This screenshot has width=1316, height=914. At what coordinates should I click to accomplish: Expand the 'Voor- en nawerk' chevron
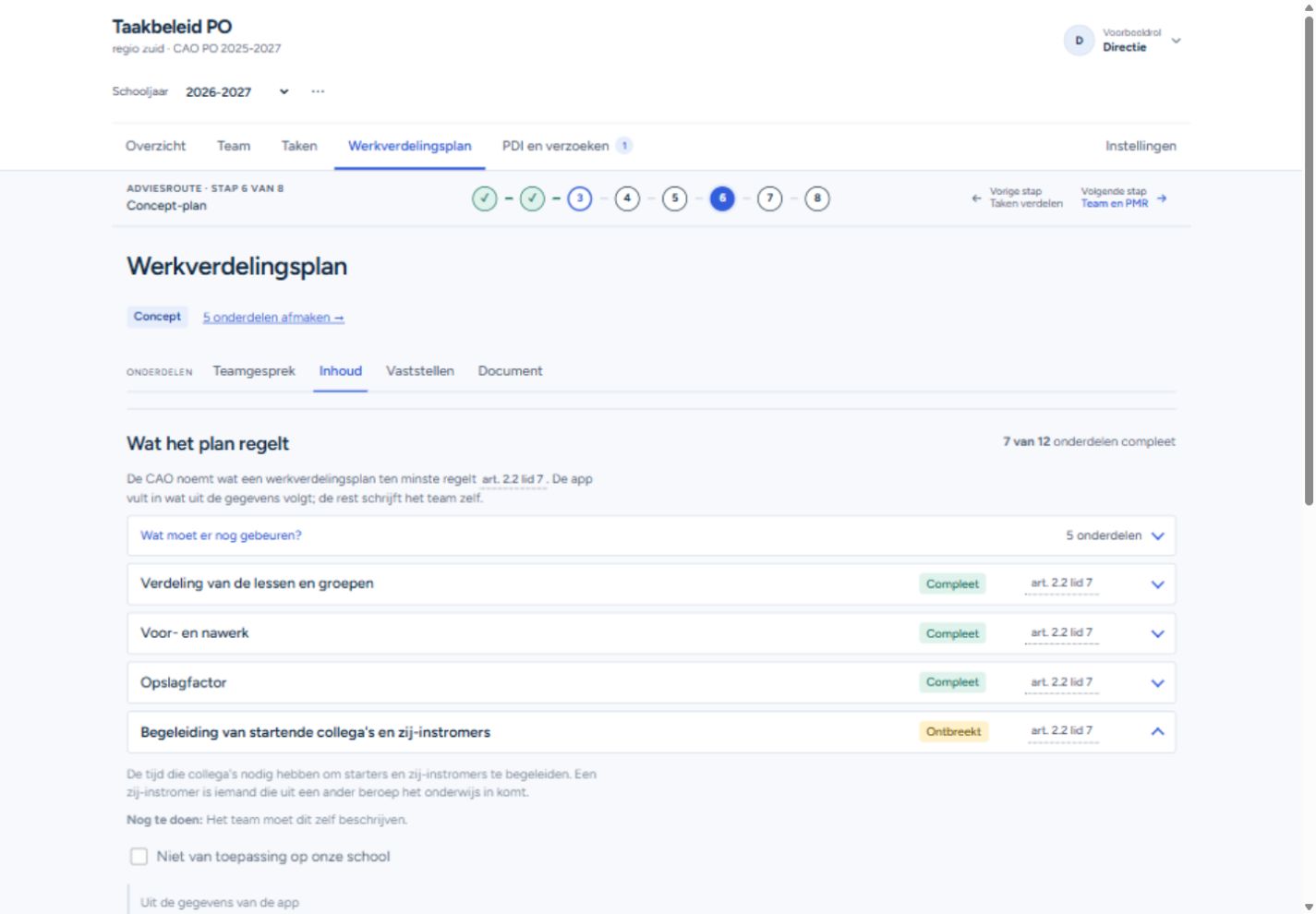tap(1158, 634)
